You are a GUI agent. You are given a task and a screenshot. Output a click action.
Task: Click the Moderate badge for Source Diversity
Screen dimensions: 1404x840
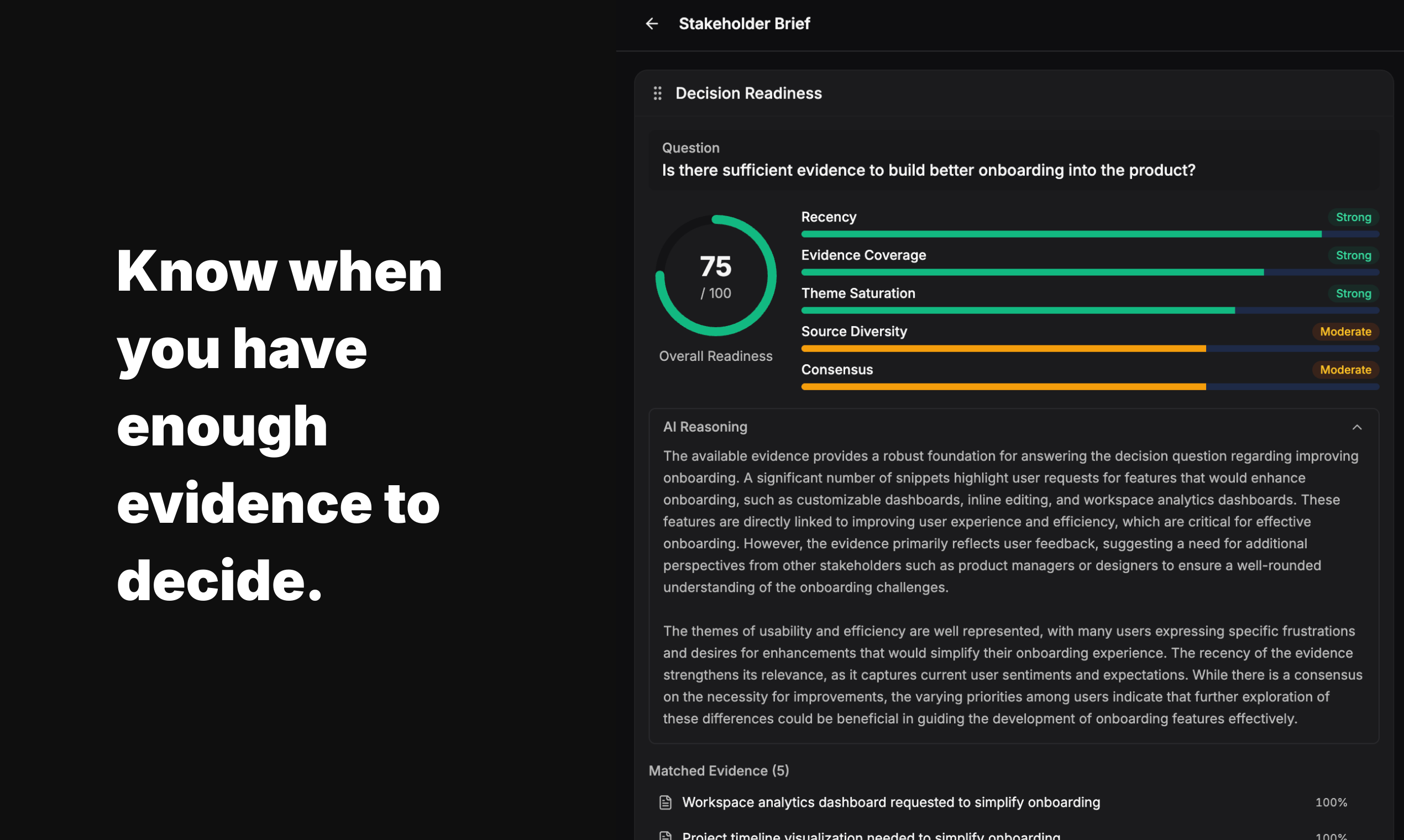tap(1345, 332)
